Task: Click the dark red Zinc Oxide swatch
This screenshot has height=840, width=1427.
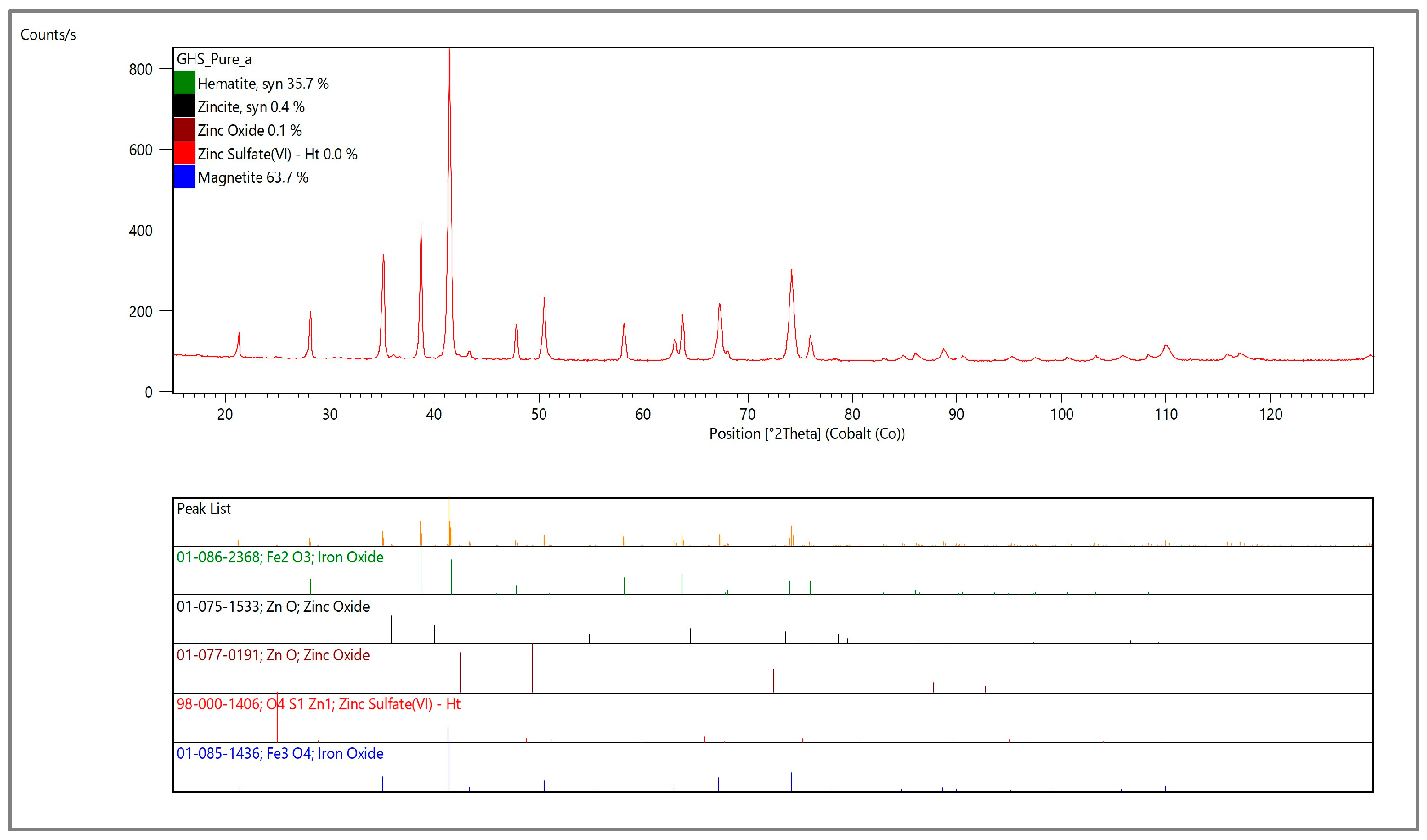Action: point(185,130)
